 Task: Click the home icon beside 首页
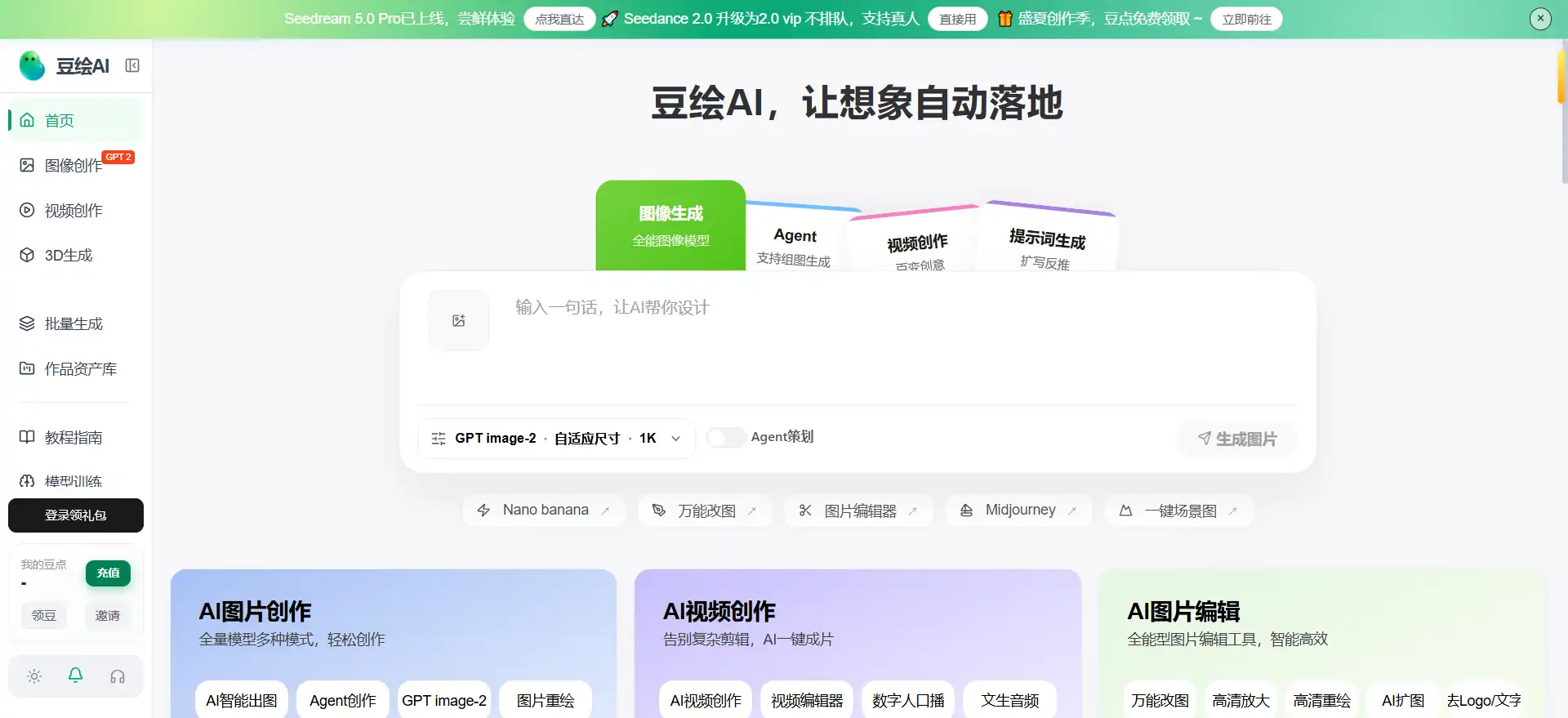pos(27,120)
